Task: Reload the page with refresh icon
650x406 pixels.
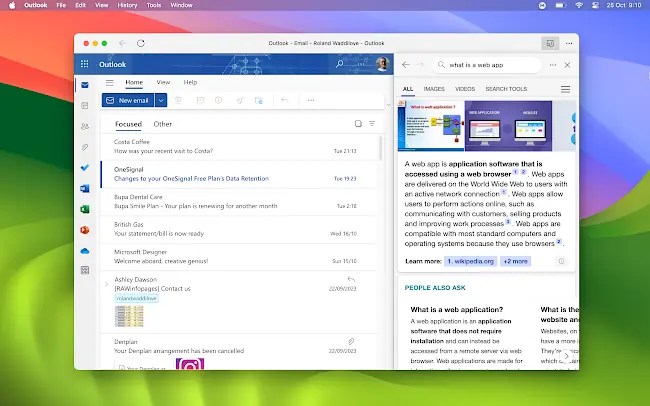Action: (141, 43)
